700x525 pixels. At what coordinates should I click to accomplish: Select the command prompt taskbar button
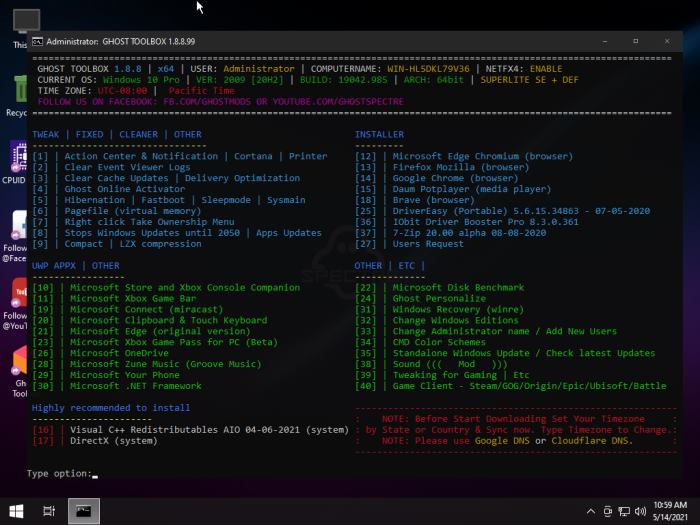pos(83,511)
